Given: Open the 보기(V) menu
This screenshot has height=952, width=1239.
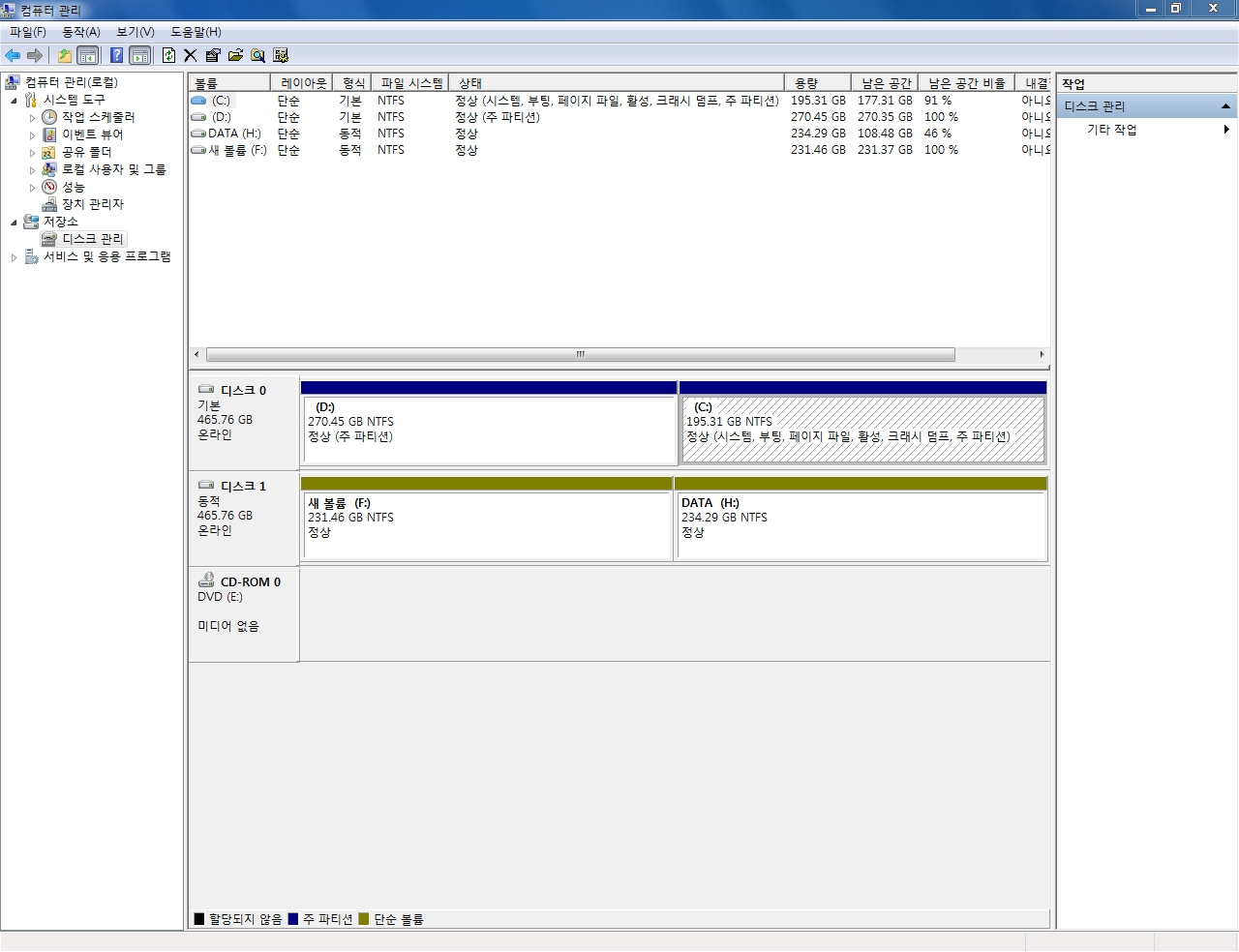Looking at the screenshot, I should coord(136,32).
